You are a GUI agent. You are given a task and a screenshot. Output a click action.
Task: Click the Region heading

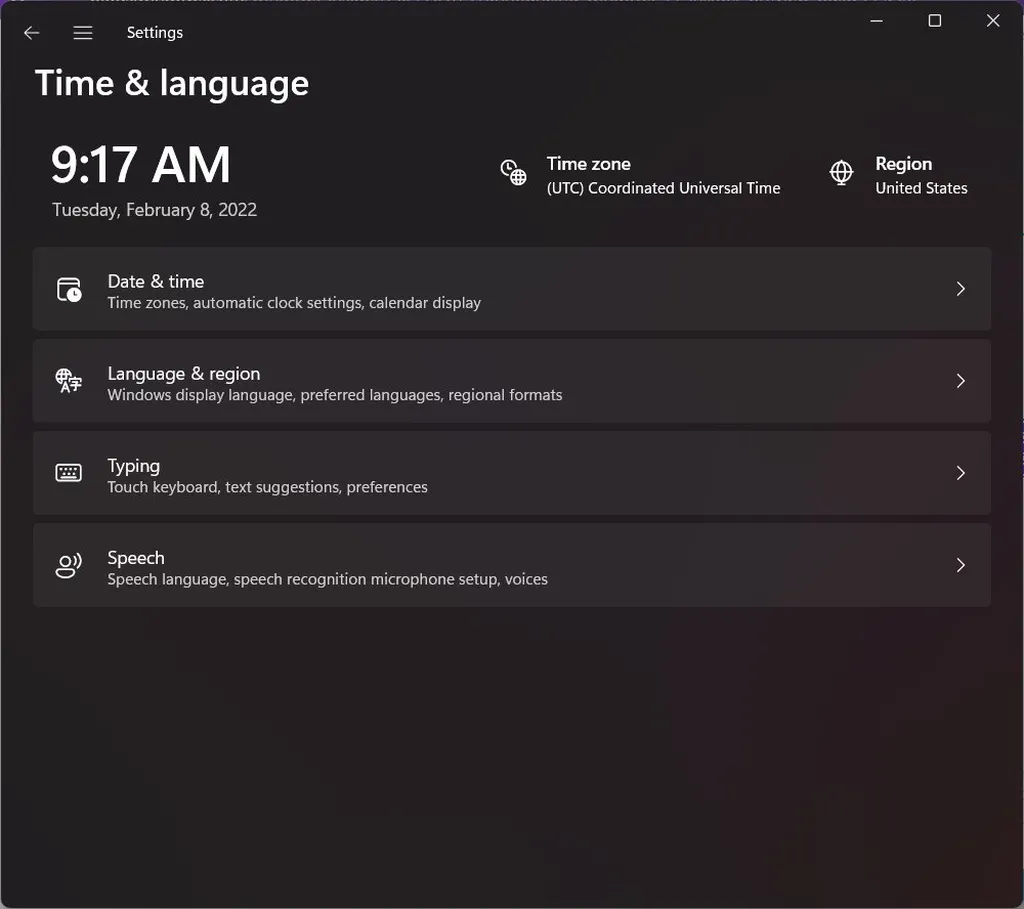[x=903, y=164]
